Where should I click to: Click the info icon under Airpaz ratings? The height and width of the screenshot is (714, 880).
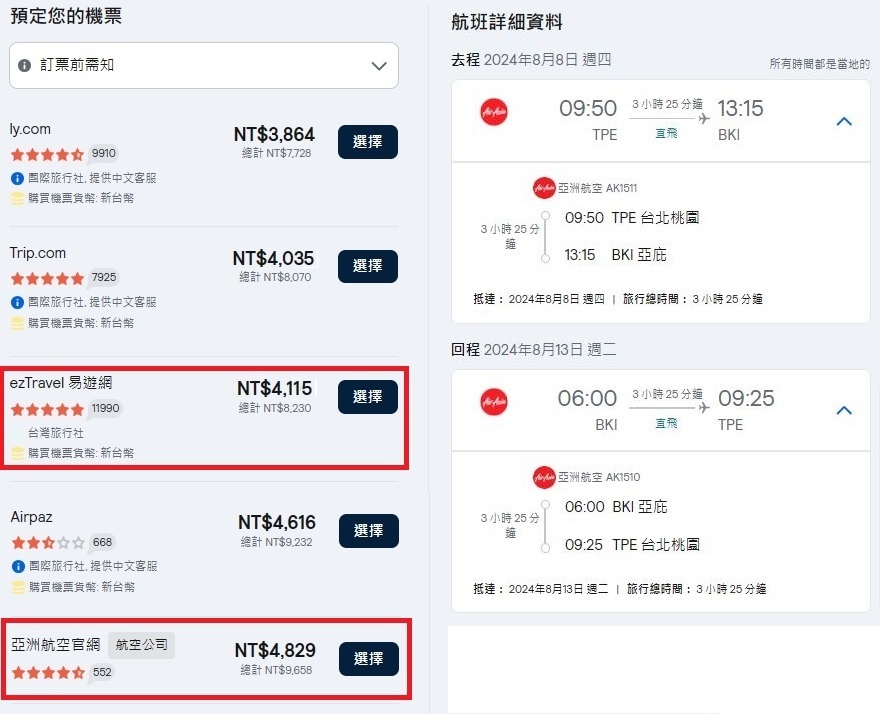click(18, 566)
